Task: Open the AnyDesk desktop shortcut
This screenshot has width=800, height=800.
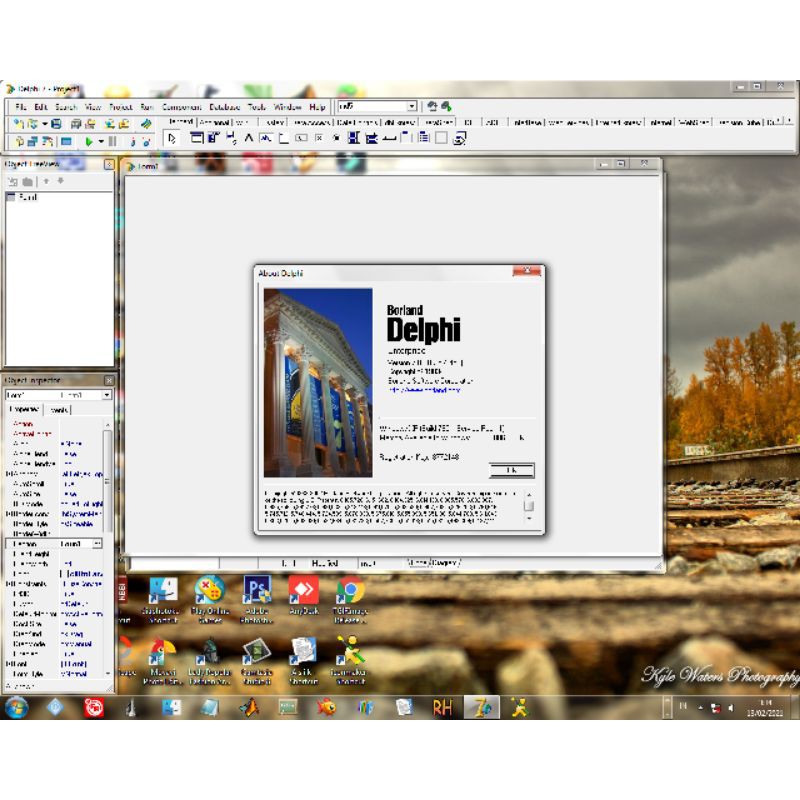Action: (302, 599)
